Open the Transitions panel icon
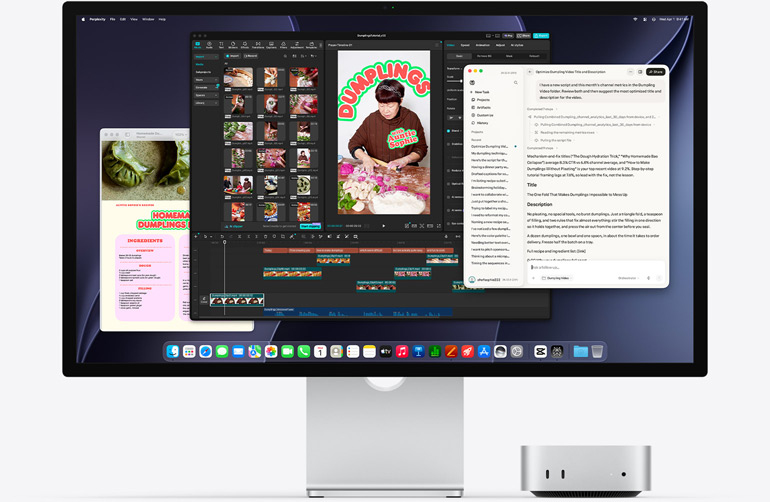 click(258, 45)
